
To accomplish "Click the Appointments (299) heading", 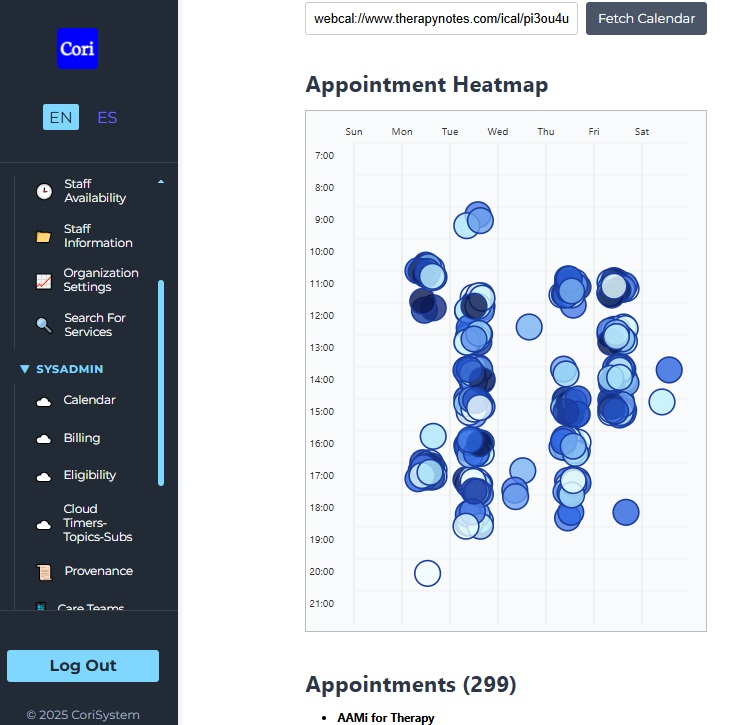I will pos(411,684).
